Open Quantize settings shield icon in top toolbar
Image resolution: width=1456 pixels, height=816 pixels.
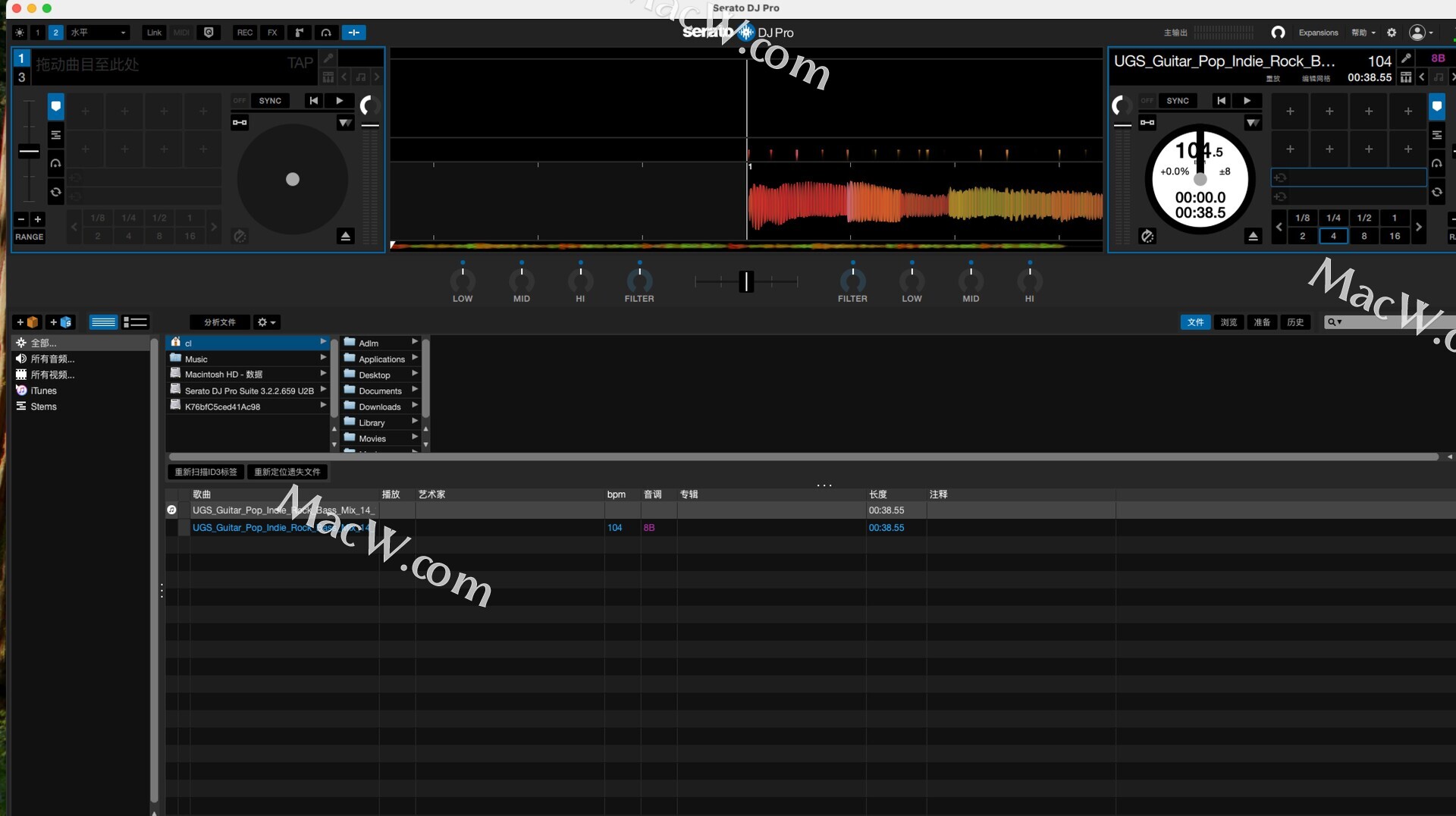click(209, 33)
